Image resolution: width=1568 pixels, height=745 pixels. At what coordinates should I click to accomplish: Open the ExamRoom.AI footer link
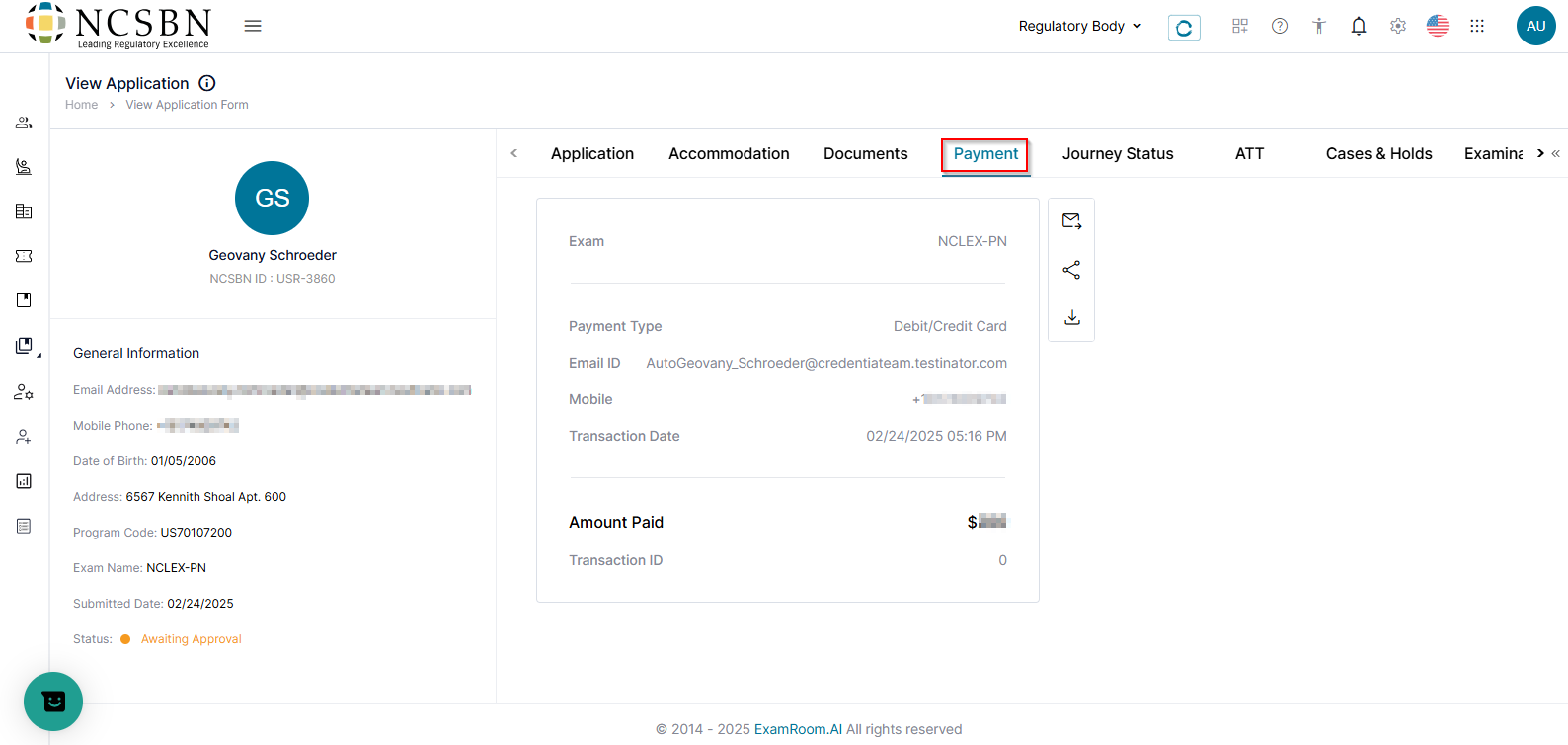pos(798,729)
